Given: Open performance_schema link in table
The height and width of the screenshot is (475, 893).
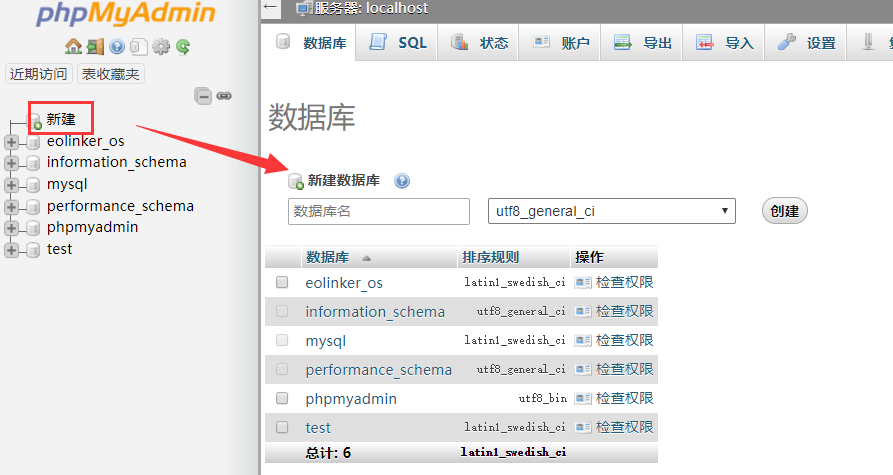Looking at the screenshot, I should coord(379,370).
